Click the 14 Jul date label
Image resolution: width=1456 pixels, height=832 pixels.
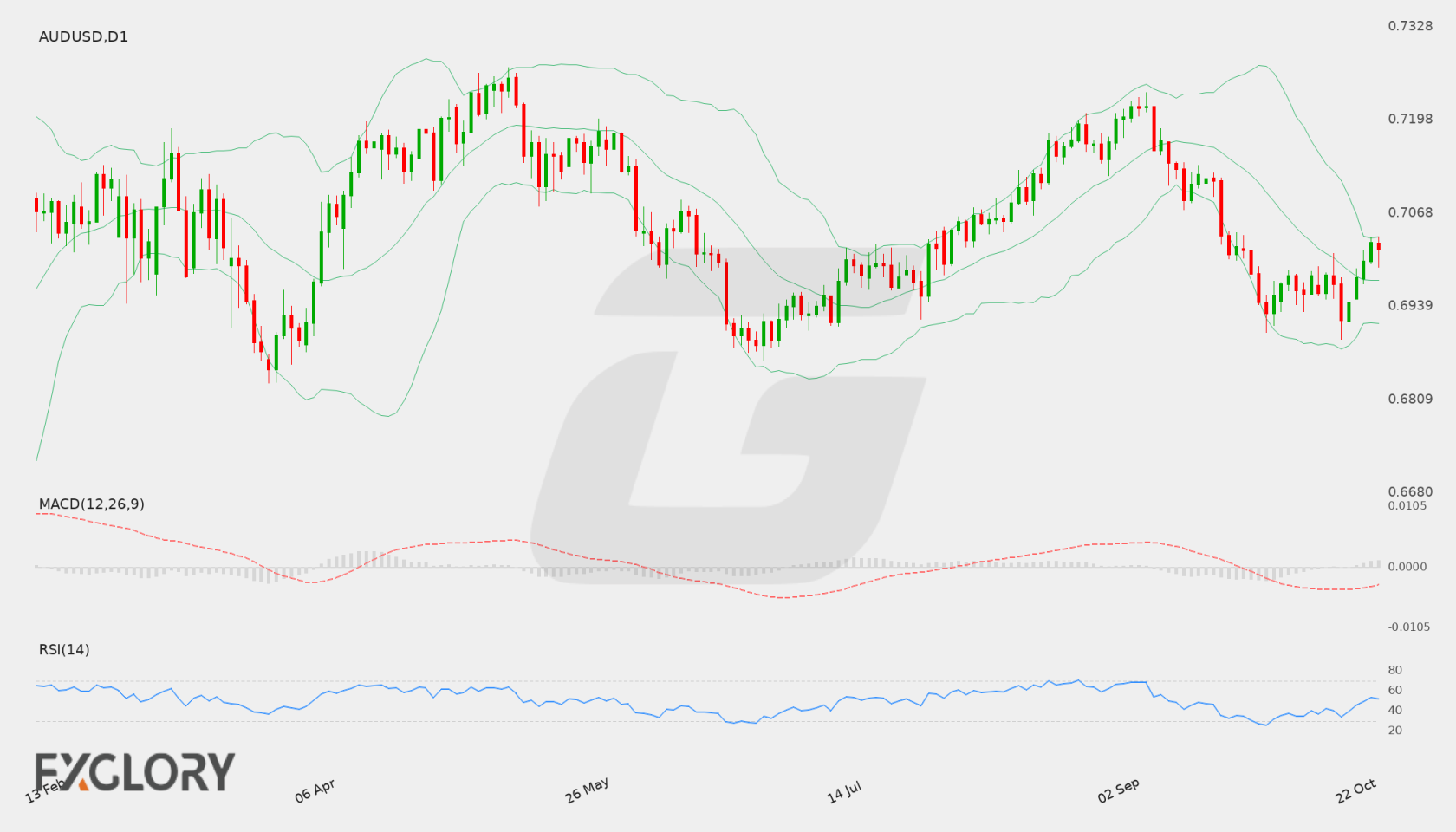click(x=844, y=791)
